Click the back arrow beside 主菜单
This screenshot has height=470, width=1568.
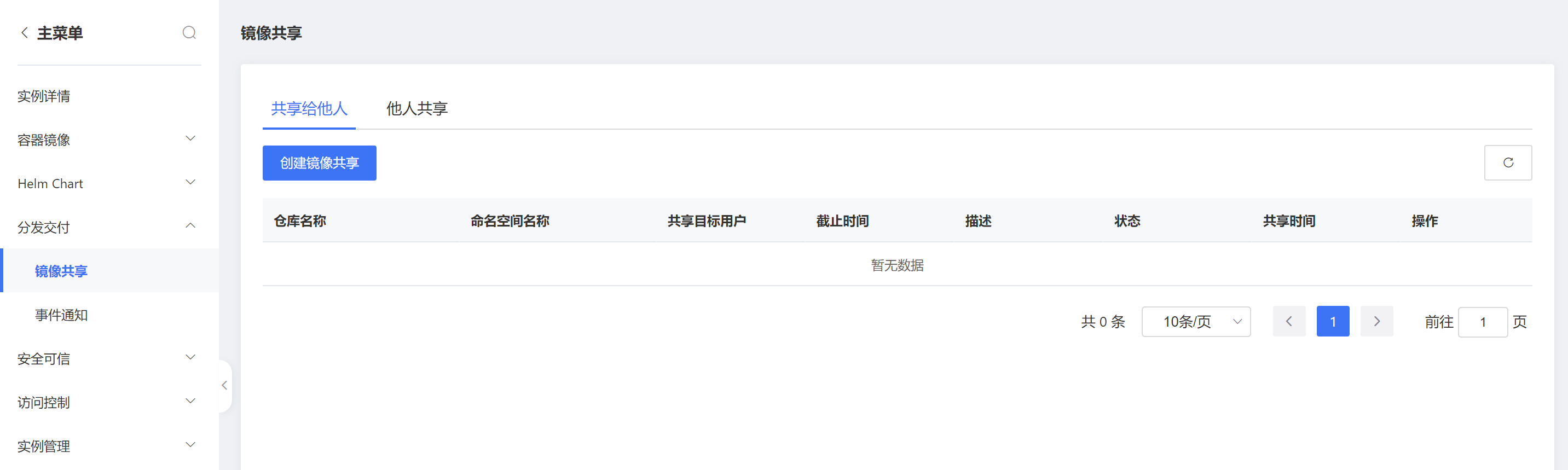point(24,33)
